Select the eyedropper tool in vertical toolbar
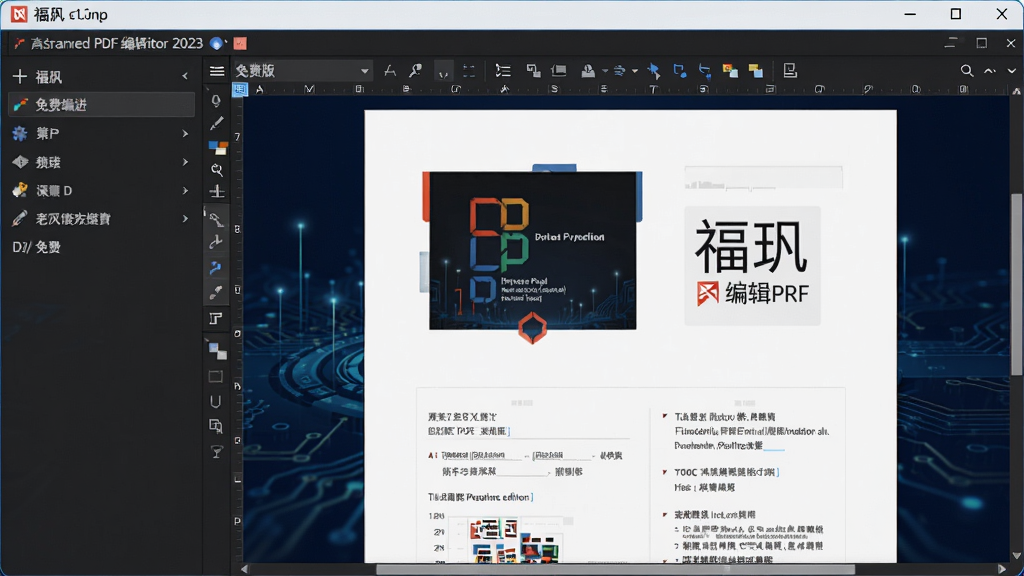 216,293
